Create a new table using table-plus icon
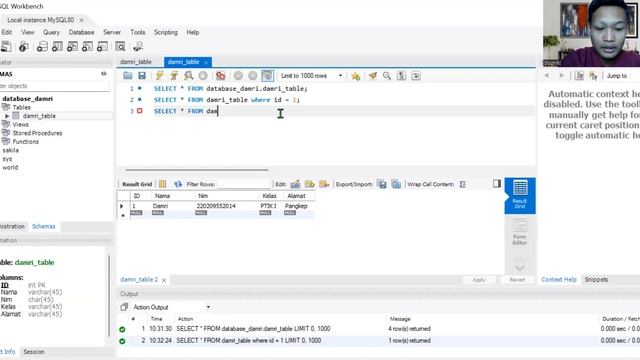 (57, 47)
